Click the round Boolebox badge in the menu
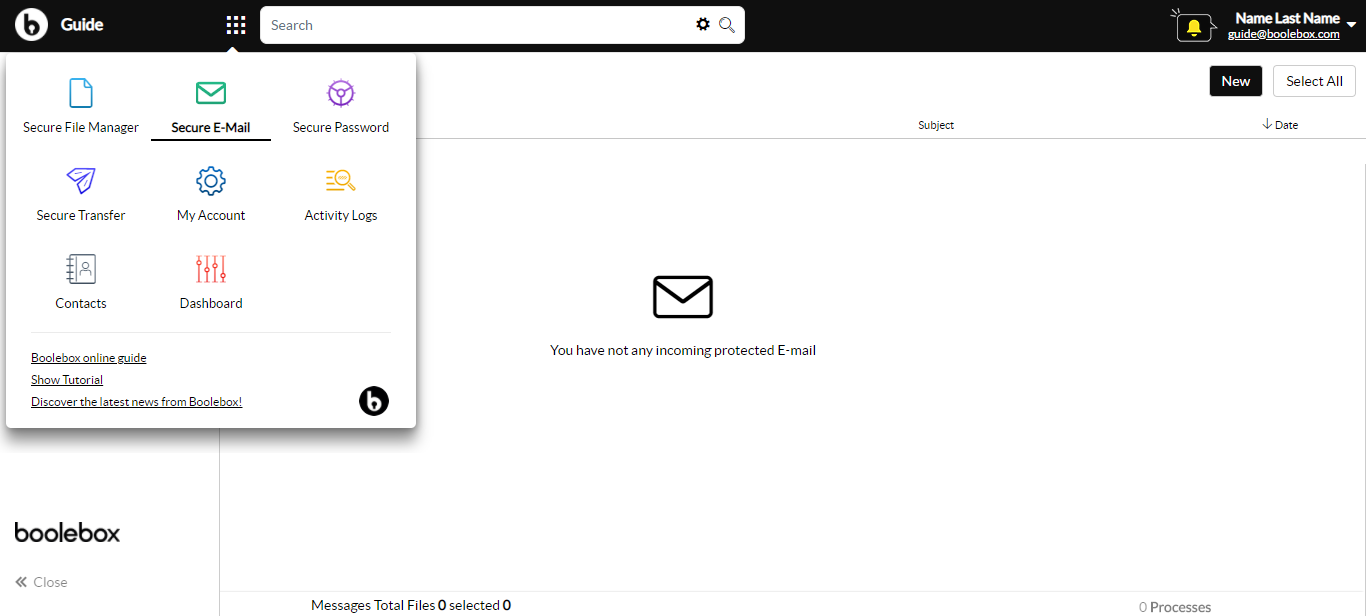This screenshot has width=1366, height=616. point(374,401)
